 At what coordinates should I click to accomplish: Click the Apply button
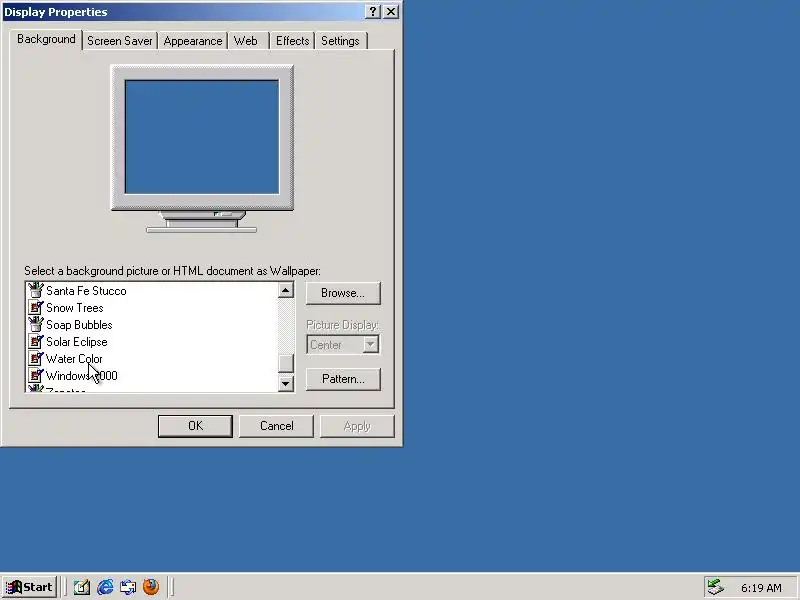pyautogui.click(x=357, y=426)
